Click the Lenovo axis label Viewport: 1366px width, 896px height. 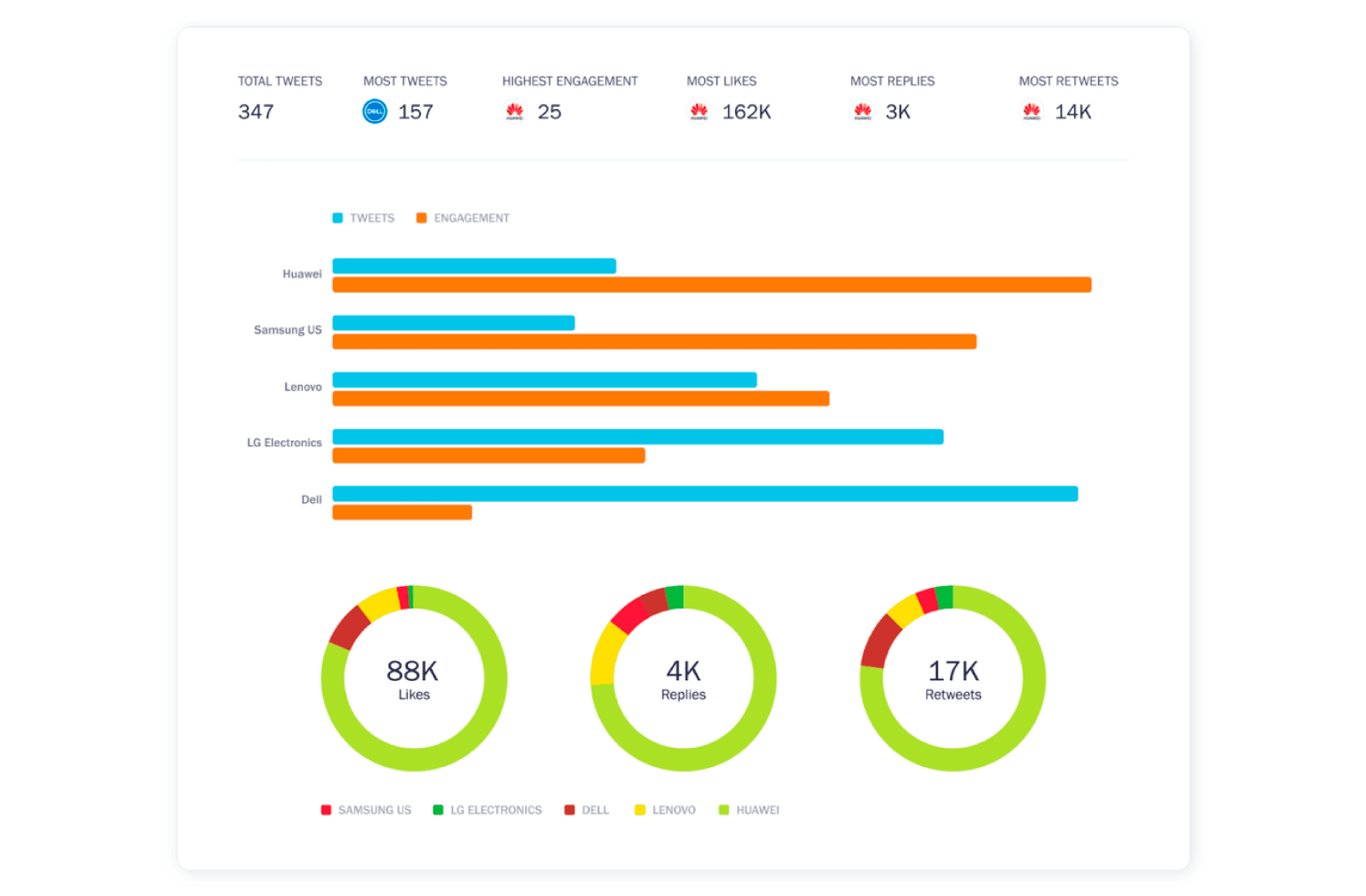[303, 387]
